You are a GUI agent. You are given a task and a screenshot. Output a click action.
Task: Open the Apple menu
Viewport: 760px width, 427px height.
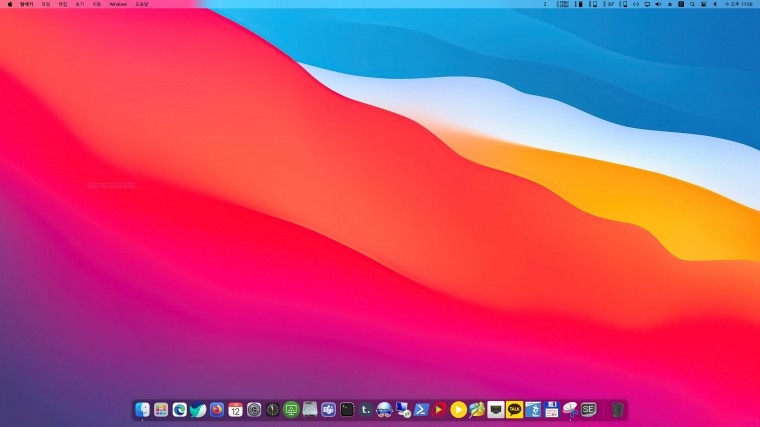[10, 4]
